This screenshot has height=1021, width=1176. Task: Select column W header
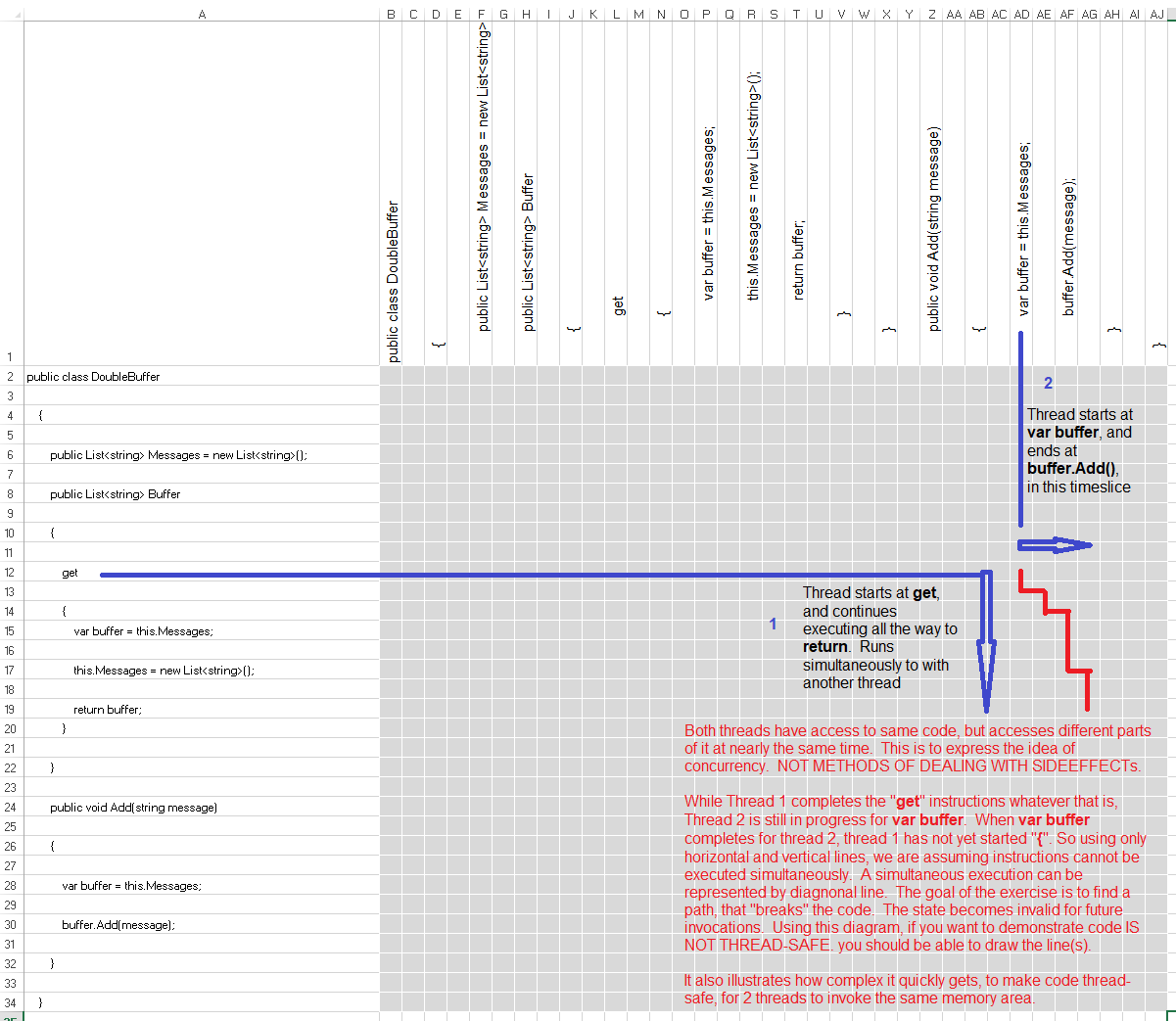click(864, 14)
